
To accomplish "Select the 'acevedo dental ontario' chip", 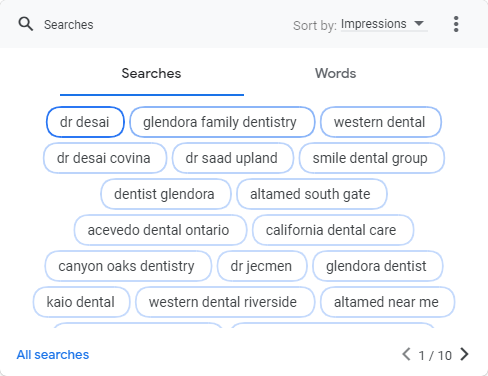I will (x=160, y=230).
